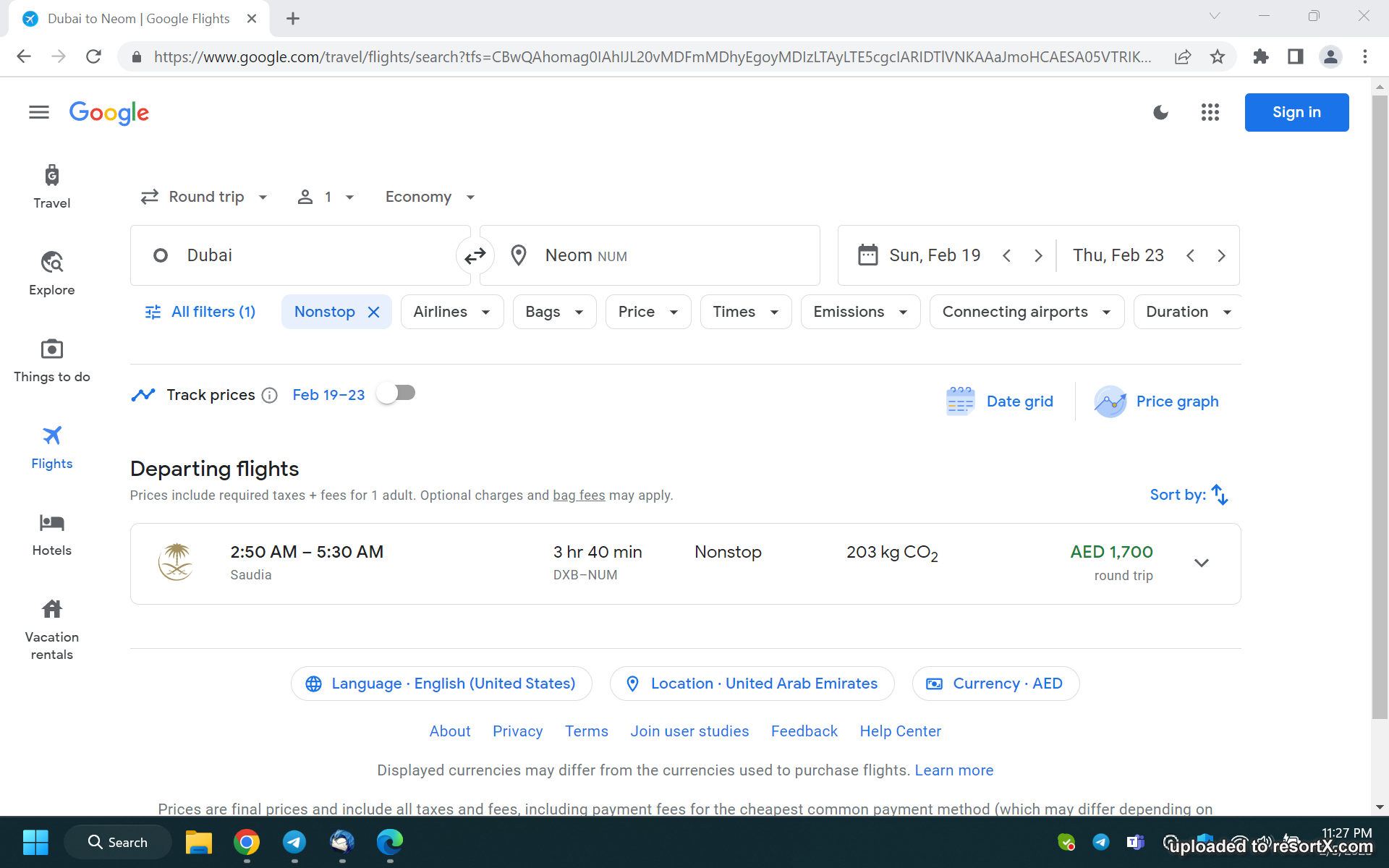This screenshot has height=868, width=1389.
Task: Close the Dubai to Neom tab
Action: (252, 19)
